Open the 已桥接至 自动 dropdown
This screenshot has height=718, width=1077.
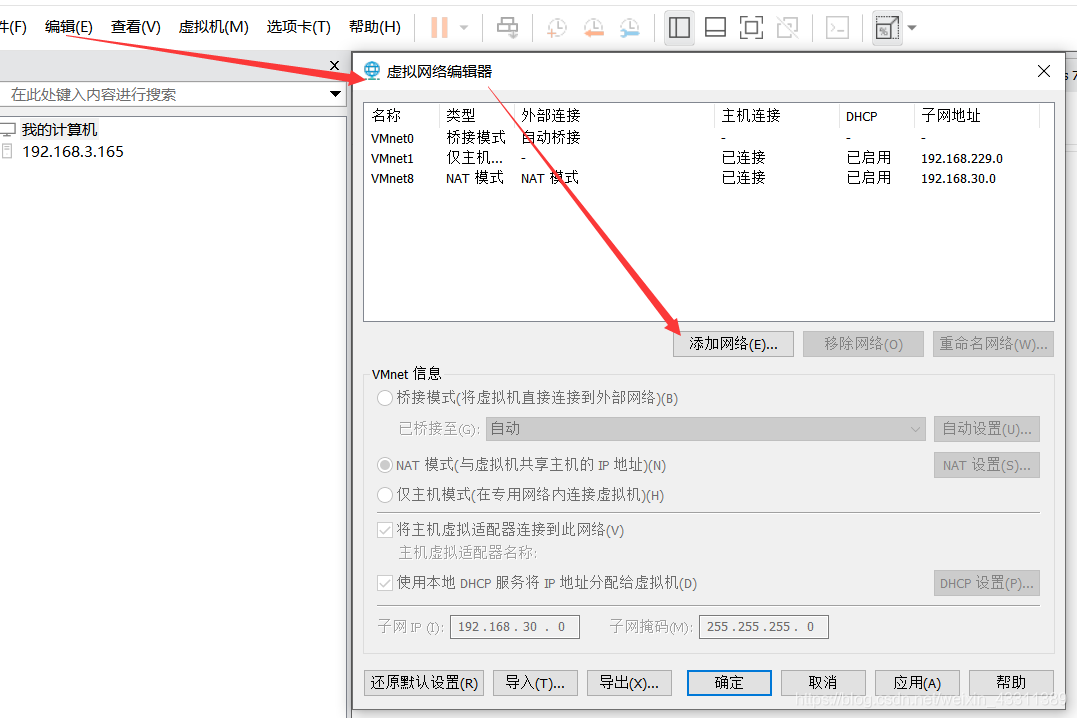(x=706, y=429)
